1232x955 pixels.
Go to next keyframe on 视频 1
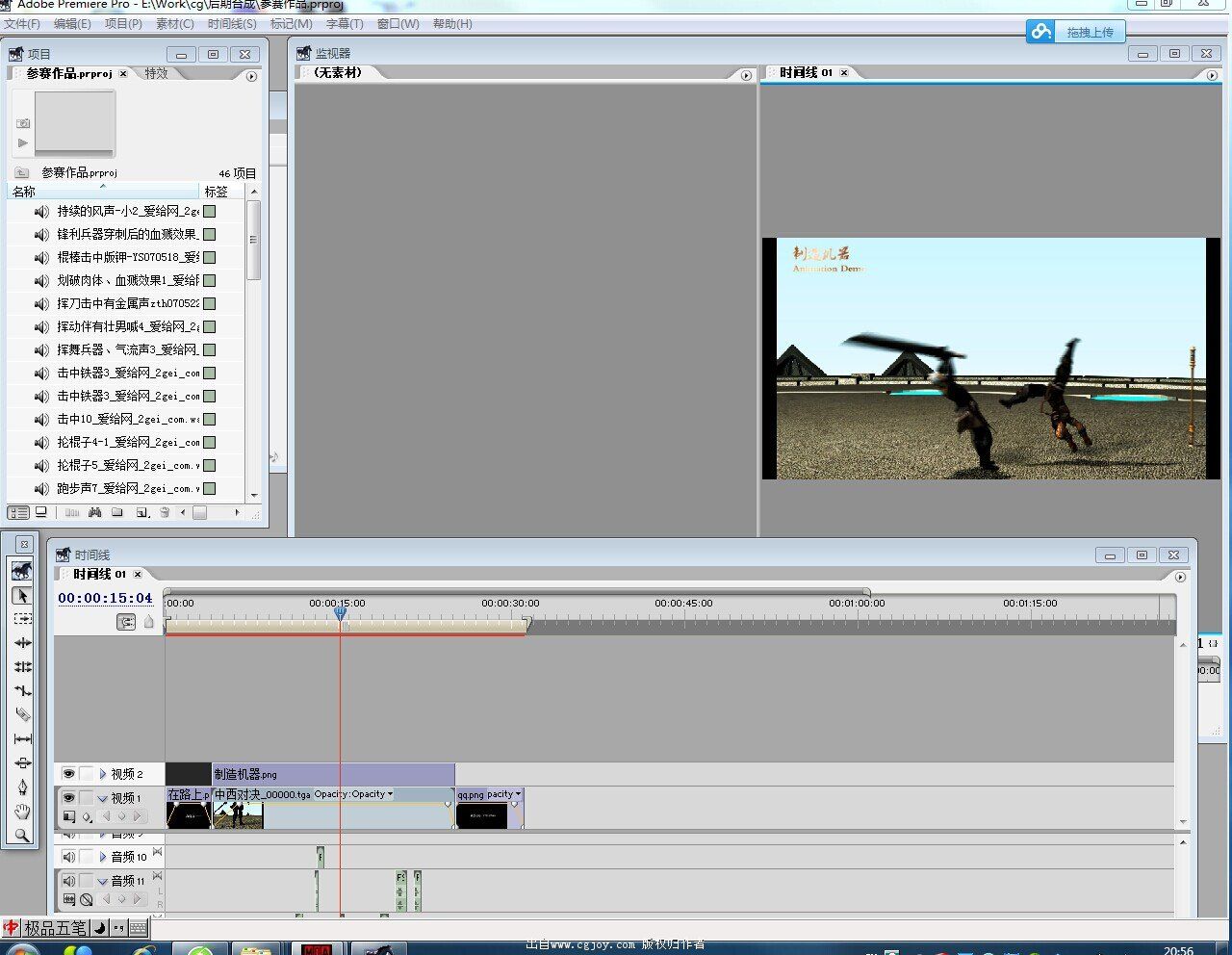(138, 816)
